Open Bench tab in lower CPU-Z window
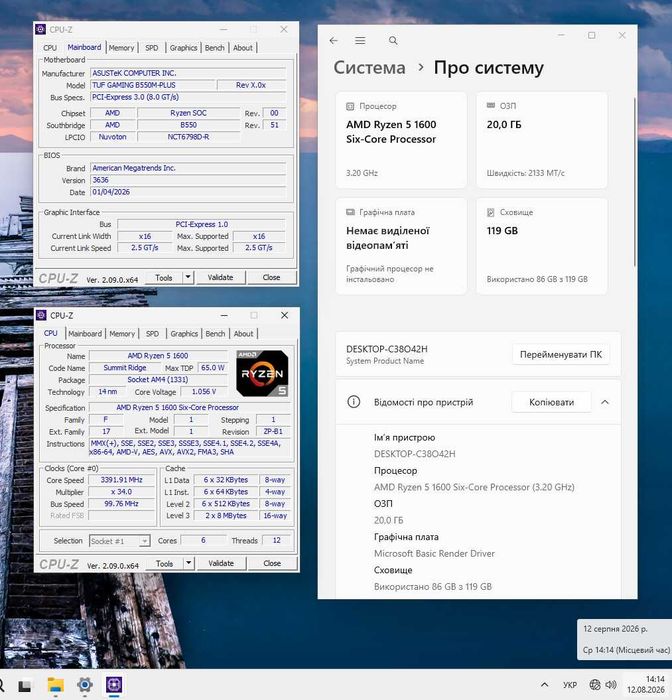The image size is (672, 700). 215,333
